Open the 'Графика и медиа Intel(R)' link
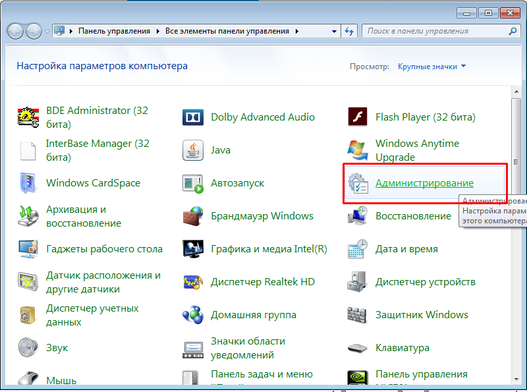This screenshot has width=527, height=392. click(269, 249)
